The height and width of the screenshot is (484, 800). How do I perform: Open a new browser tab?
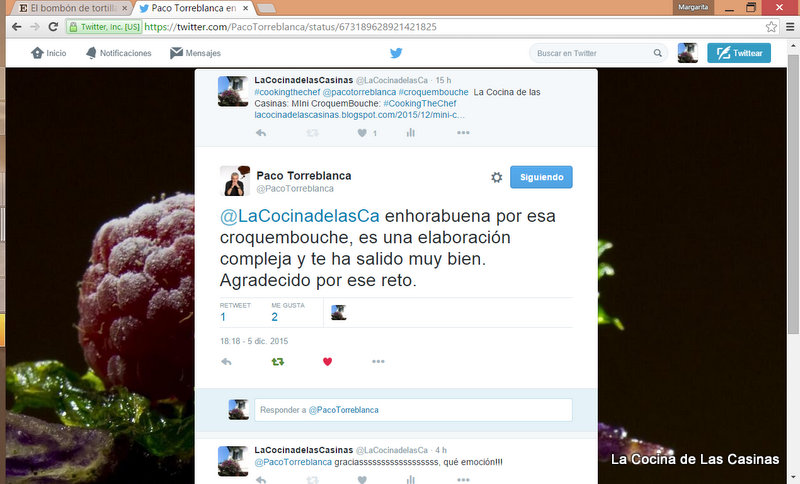point(266,8)
